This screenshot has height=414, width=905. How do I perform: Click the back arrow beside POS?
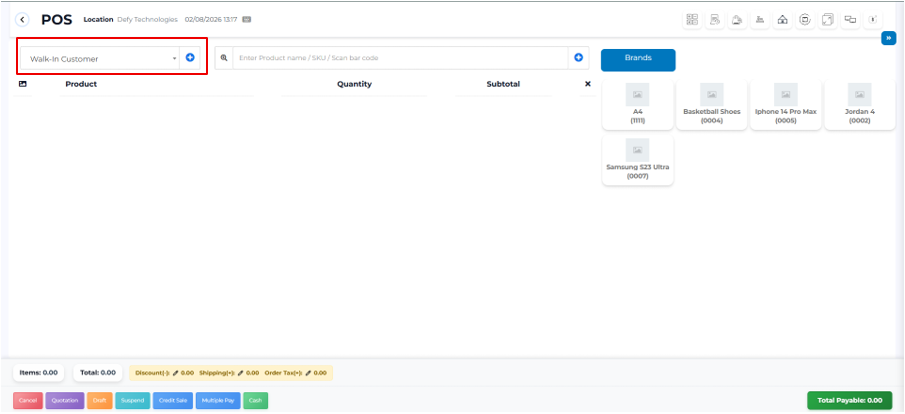coord(23,19)
